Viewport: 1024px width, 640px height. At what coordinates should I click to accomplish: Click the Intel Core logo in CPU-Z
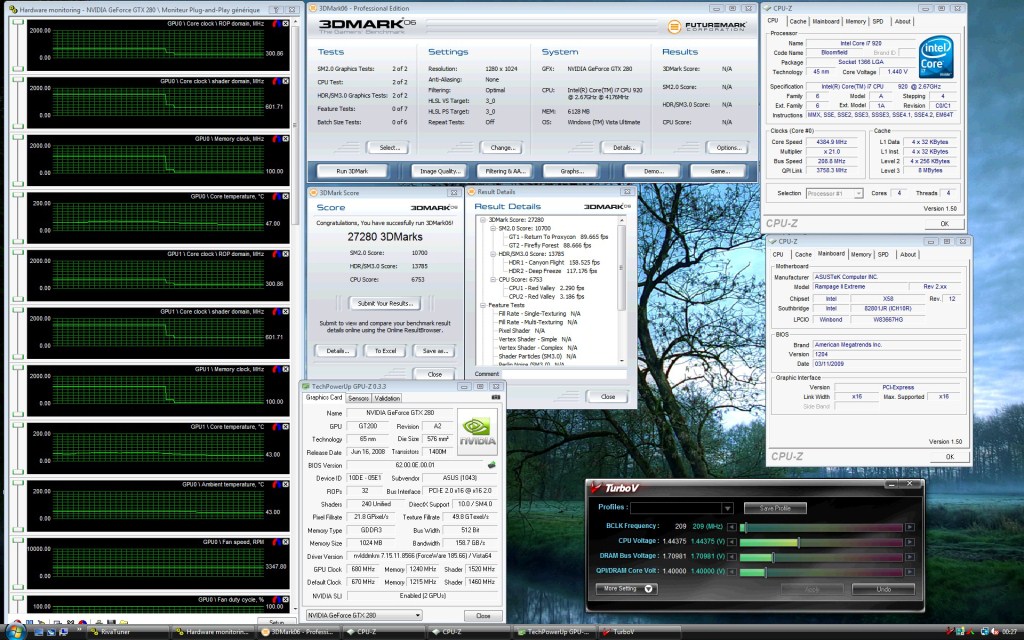pyautogui.click(x=936, y=57)
